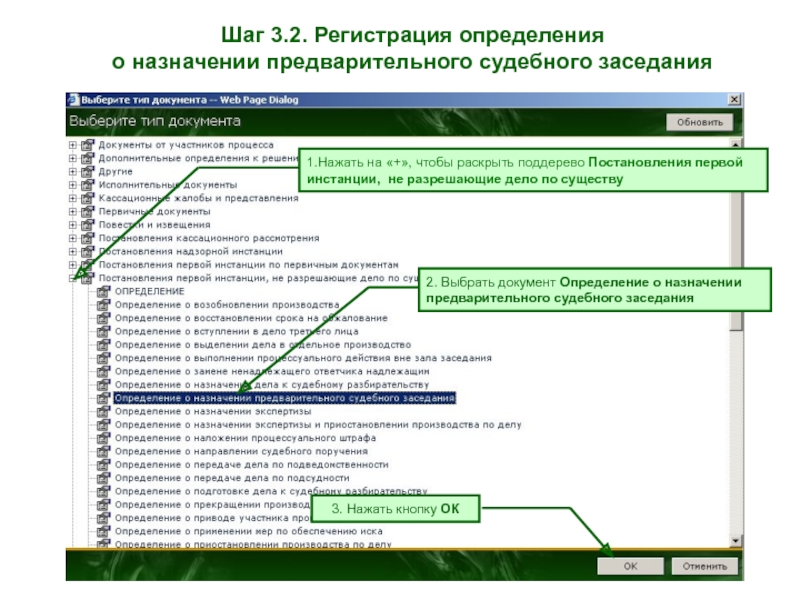Click icon of Определение о направлении судебного поручения
This screenshot has width=800, height=600.
[x=104, y=451]
